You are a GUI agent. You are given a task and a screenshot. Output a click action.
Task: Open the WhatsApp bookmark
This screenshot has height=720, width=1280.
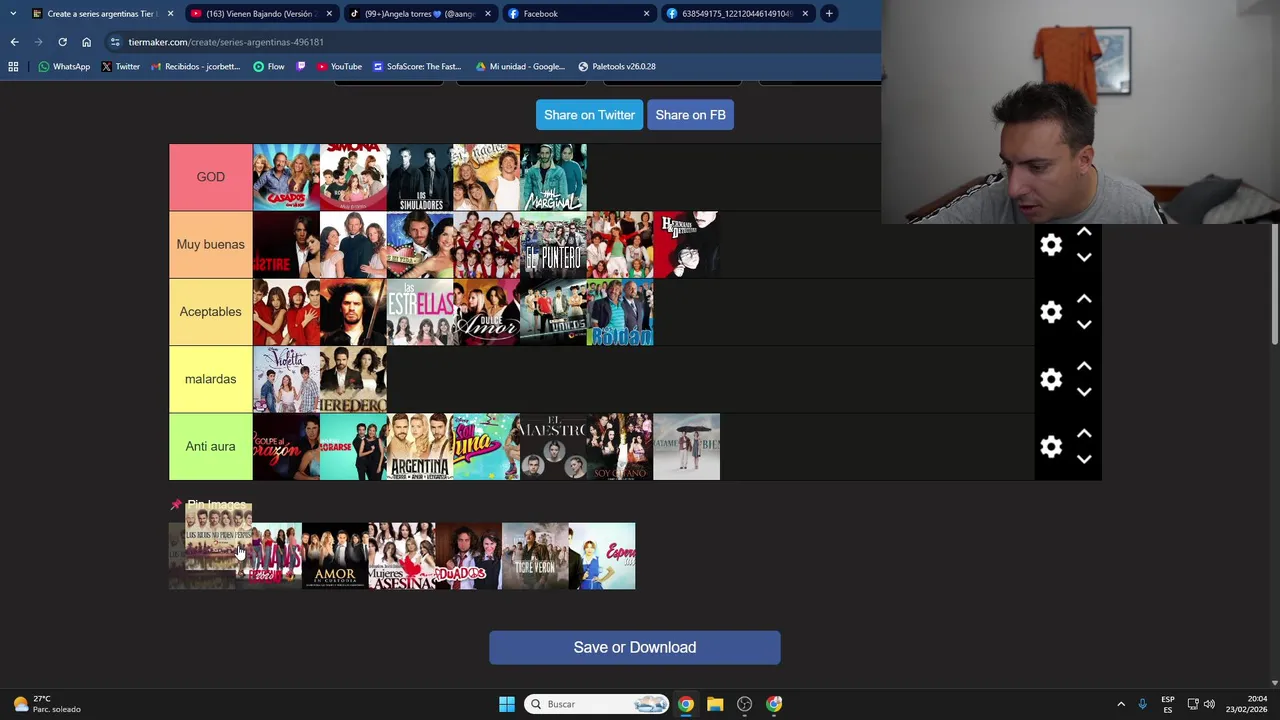(64, 67)
